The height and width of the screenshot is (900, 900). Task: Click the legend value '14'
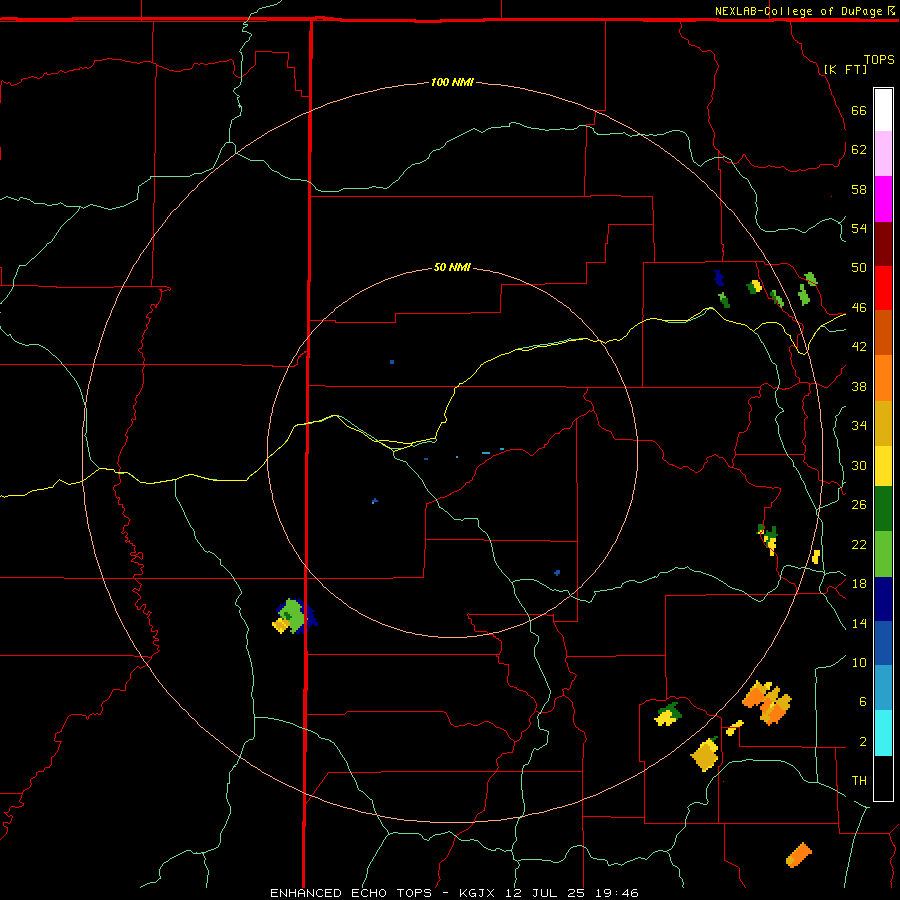click(x=859, y=623)
